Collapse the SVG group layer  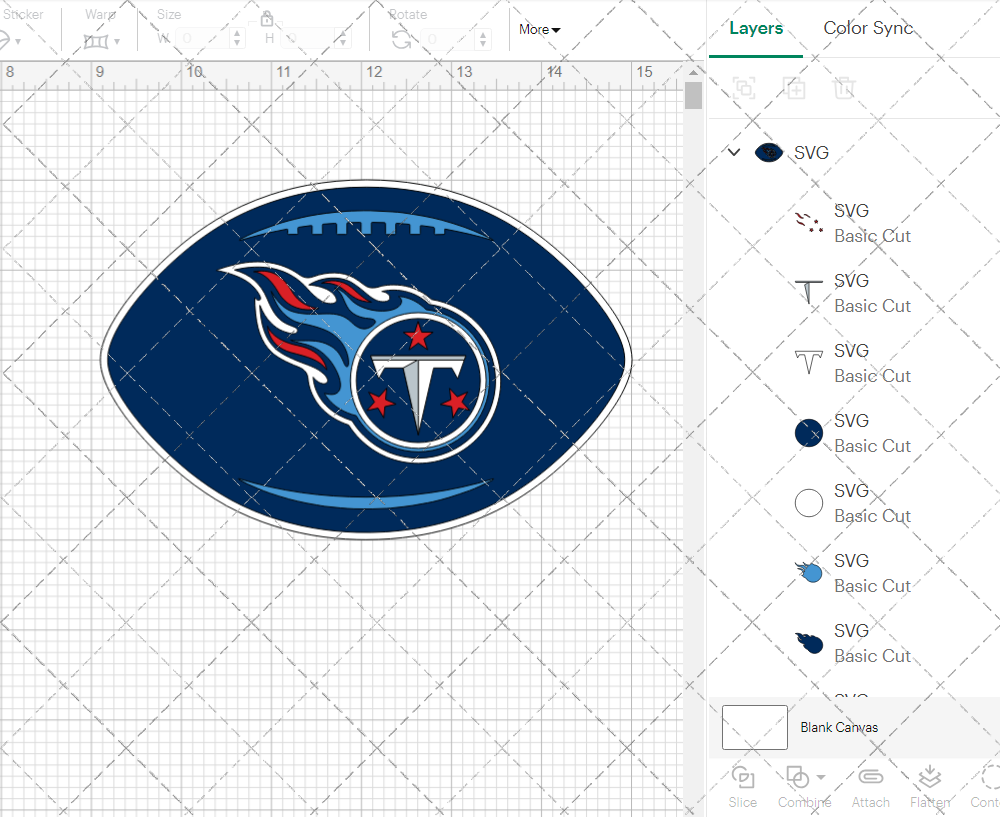[734, 152]
